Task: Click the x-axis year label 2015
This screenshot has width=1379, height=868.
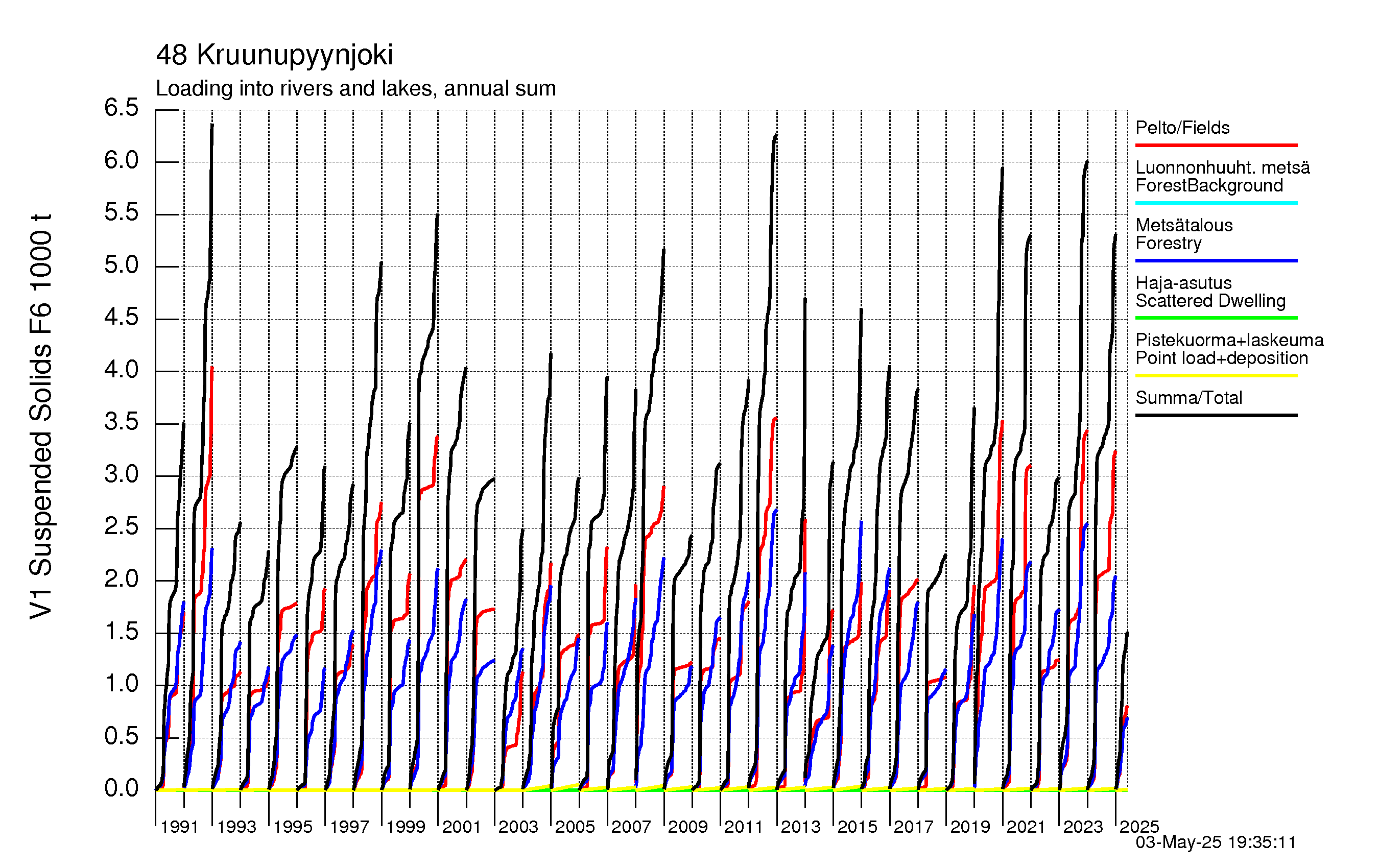Action: tap(858, 827)
